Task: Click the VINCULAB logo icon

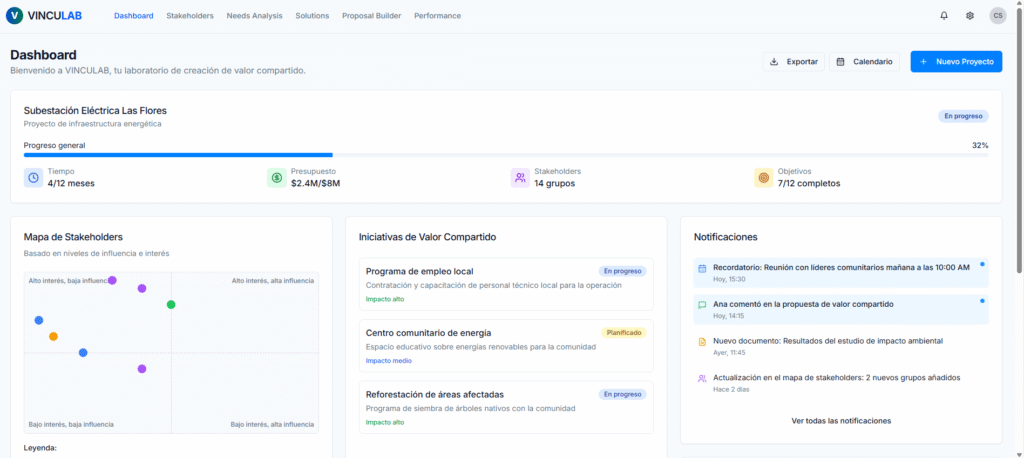Action: pos(14,16)
